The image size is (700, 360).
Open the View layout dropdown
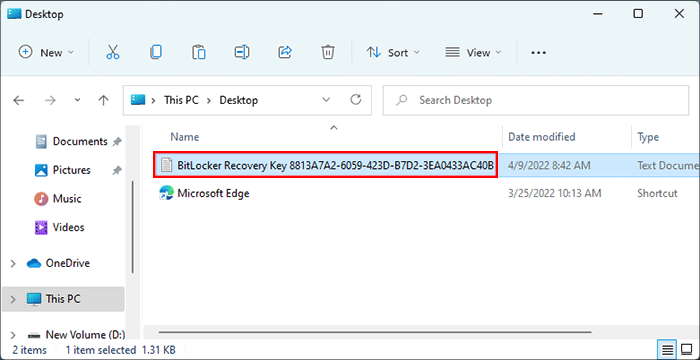pos(474,53)
